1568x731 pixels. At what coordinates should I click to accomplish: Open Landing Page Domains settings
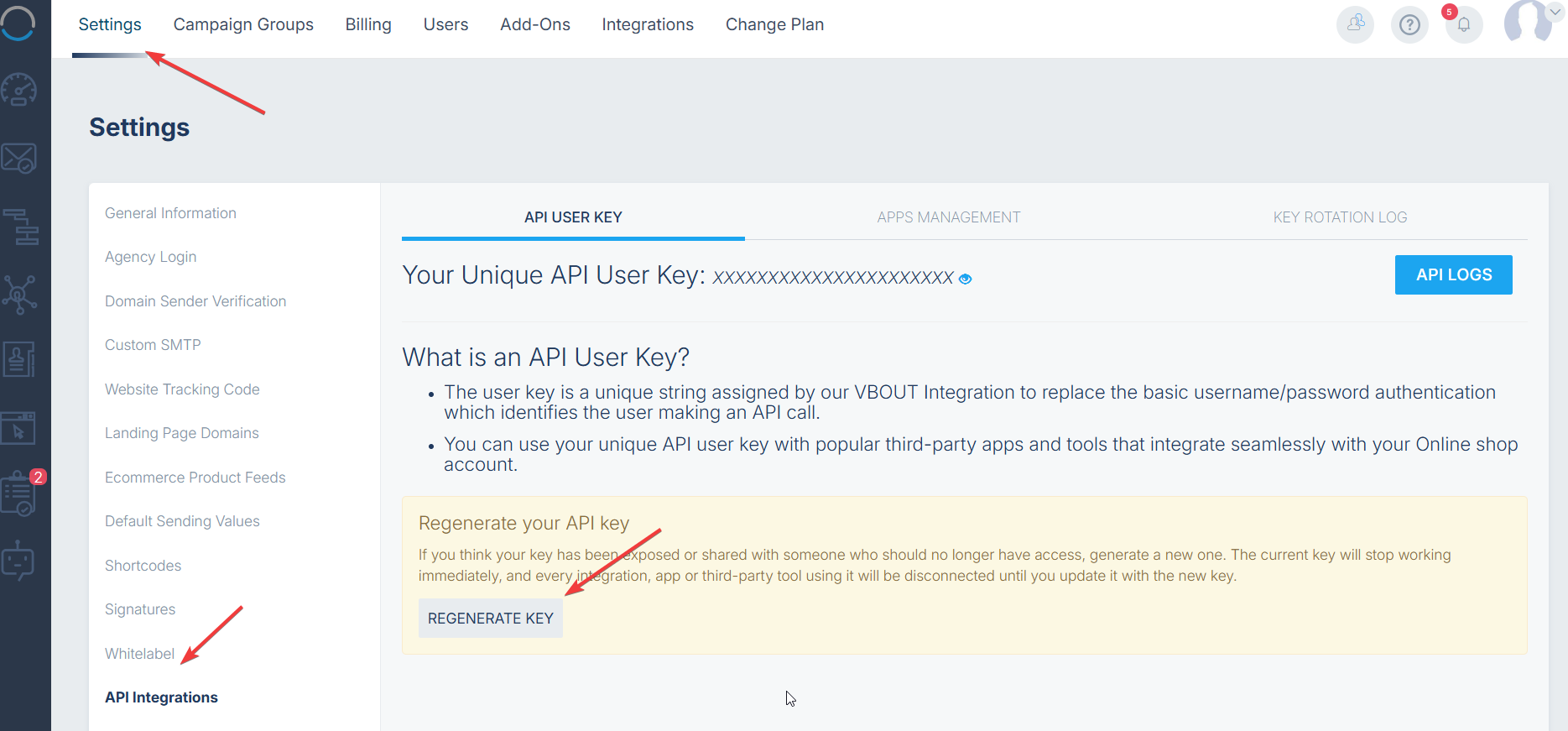[x=182, y=433]
